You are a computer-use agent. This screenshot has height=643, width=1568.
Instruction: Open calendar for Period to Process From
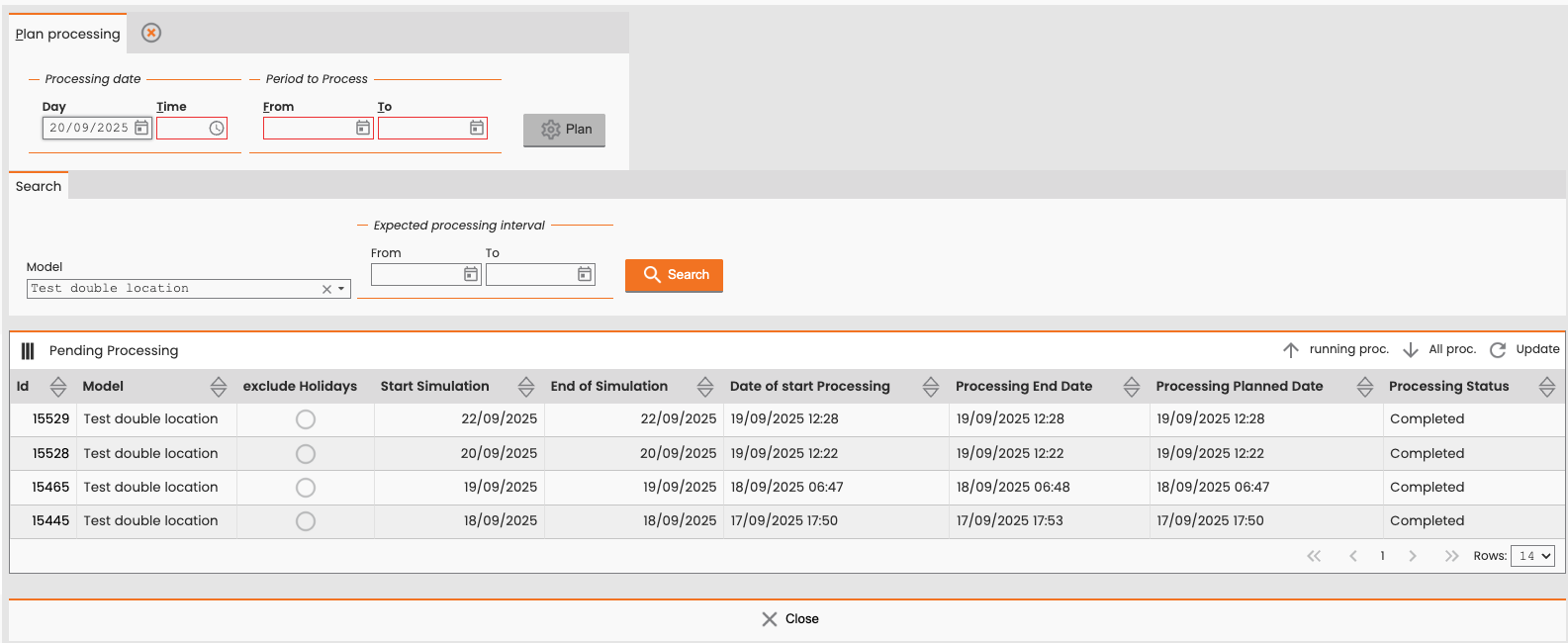coord(363,128)
